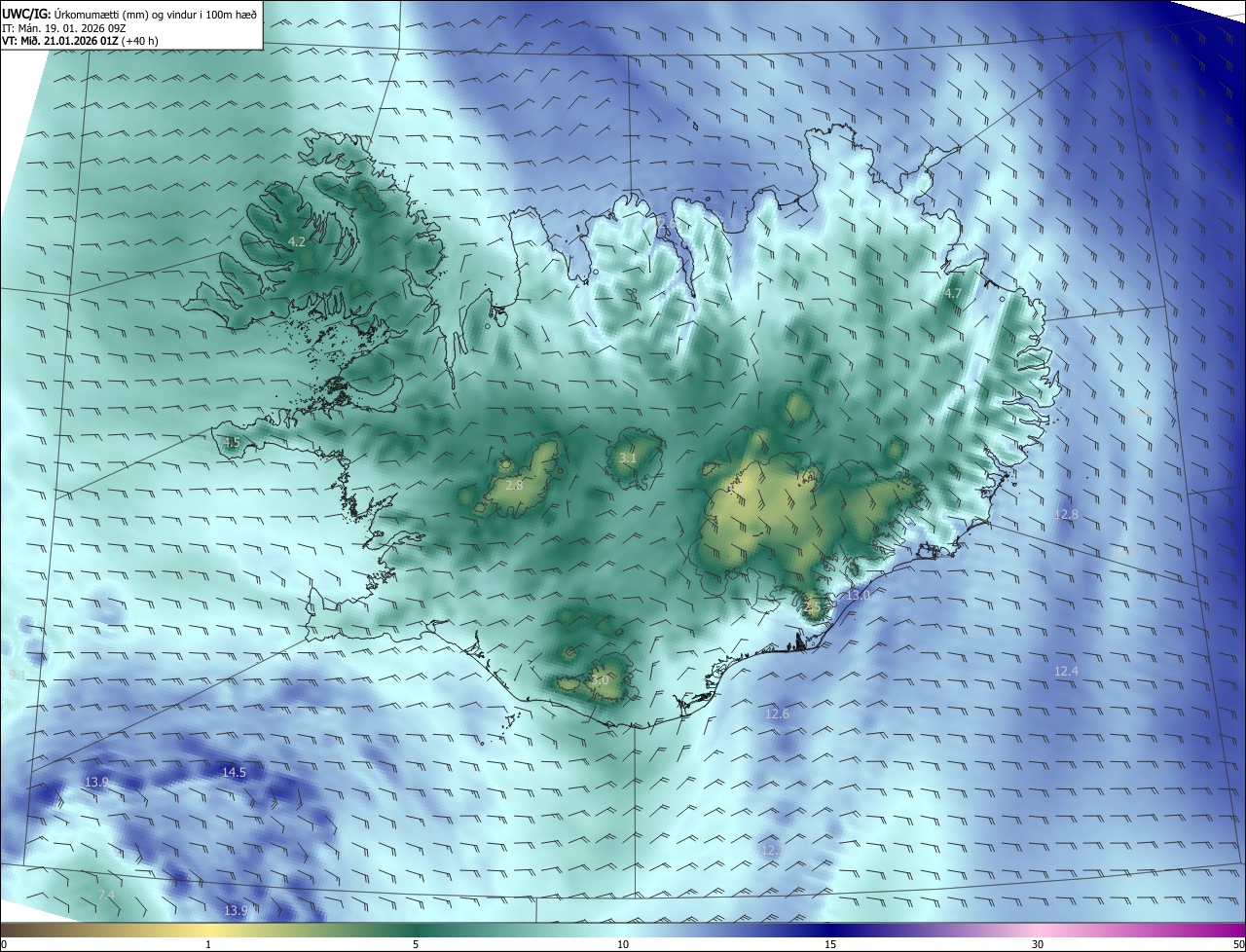1246x952 pixels.
Task: Click the '7.4' value label
Action: pyautogui.click(x=106, y=895)
